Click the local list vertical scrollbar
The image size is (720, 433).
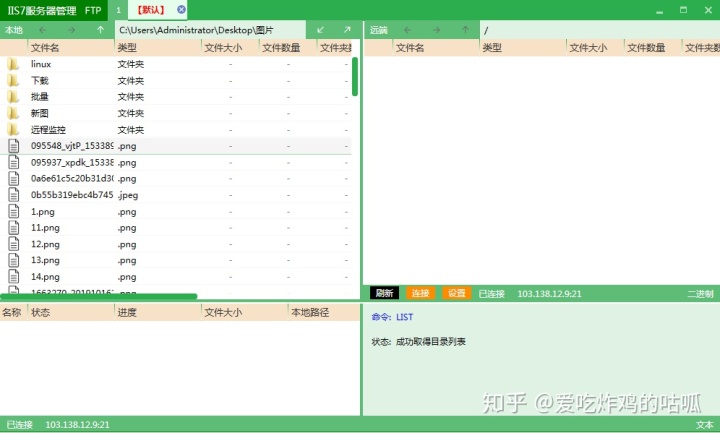(355, 76)
